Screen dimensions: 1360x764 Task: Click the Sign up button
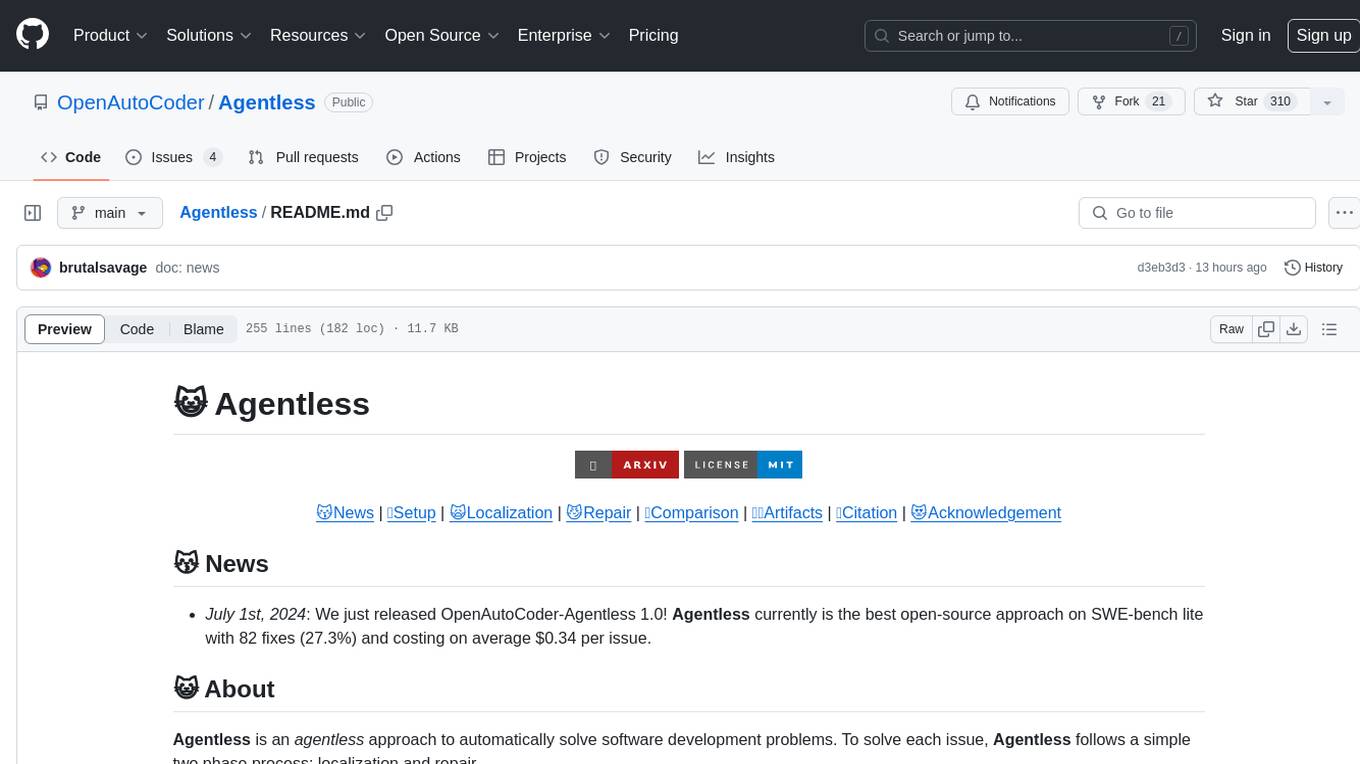click(x=1323, y=35)
